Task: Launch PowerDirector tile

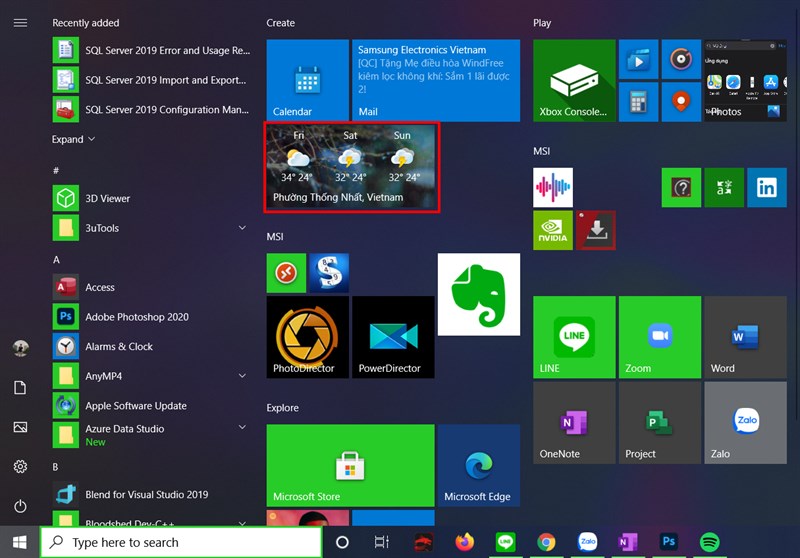Action: (x=393, y=337)
